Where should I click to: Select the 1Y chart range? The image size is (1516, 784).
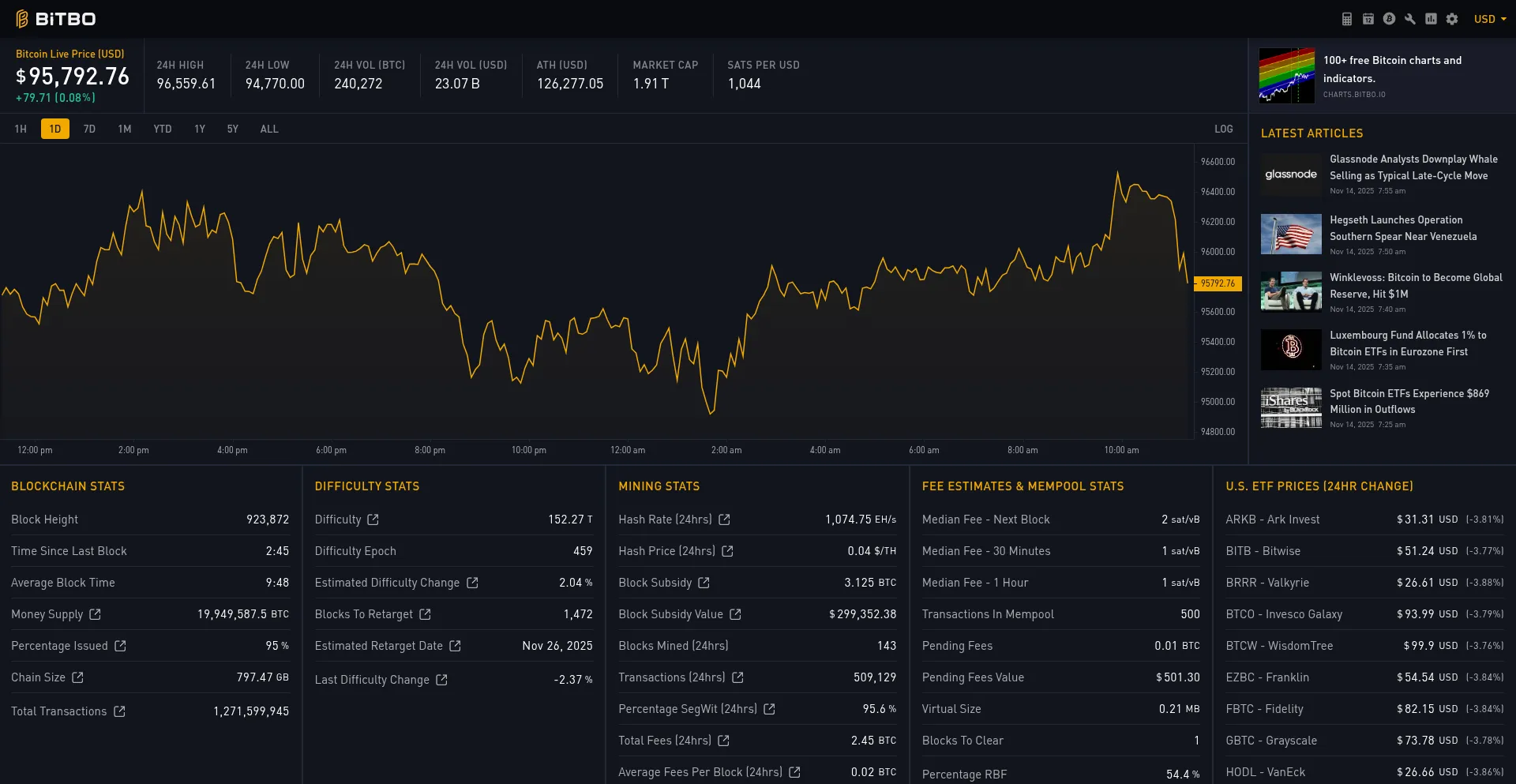tap(200, 129)
